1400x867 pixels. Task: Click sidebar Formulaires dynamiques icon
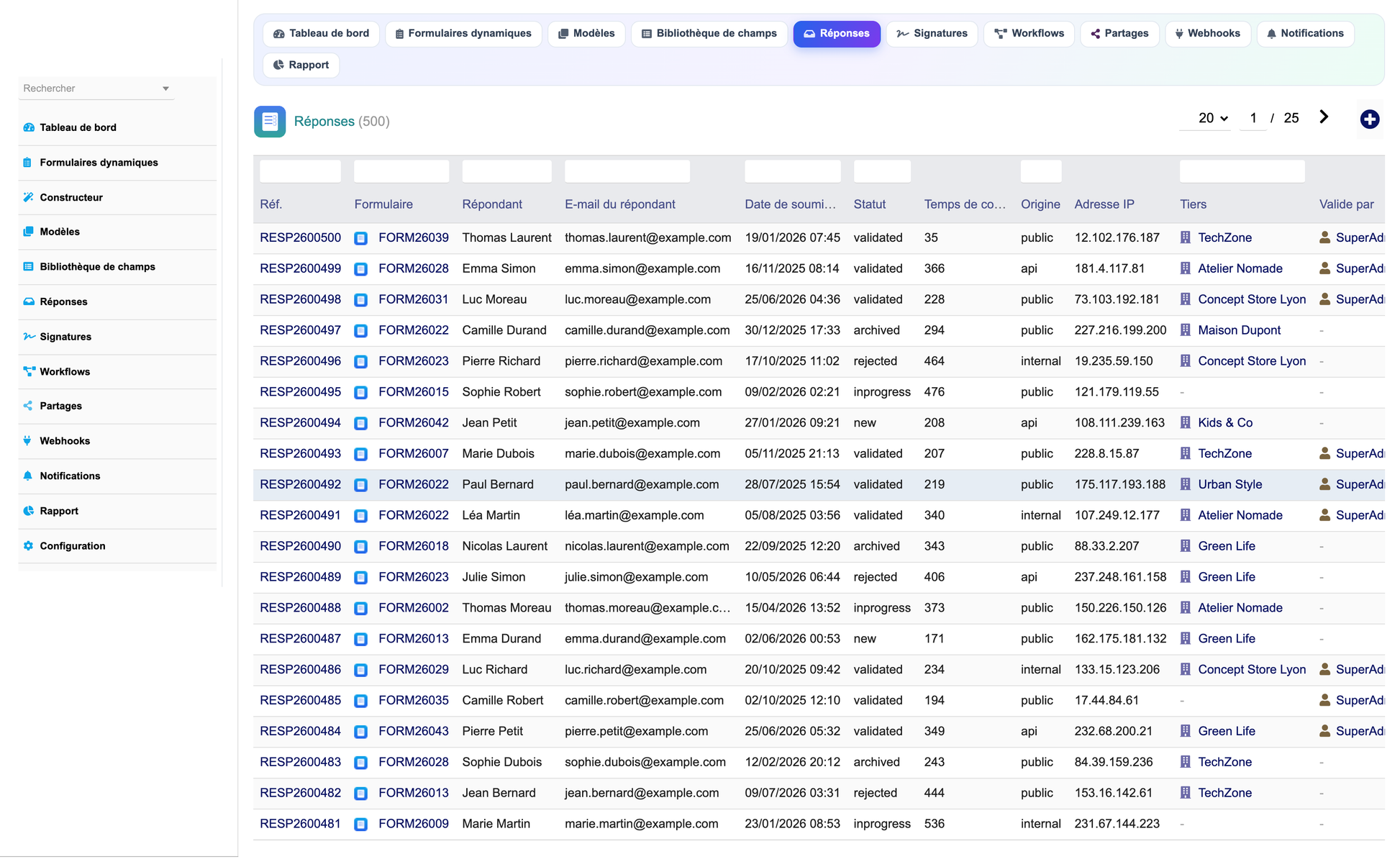27,163
